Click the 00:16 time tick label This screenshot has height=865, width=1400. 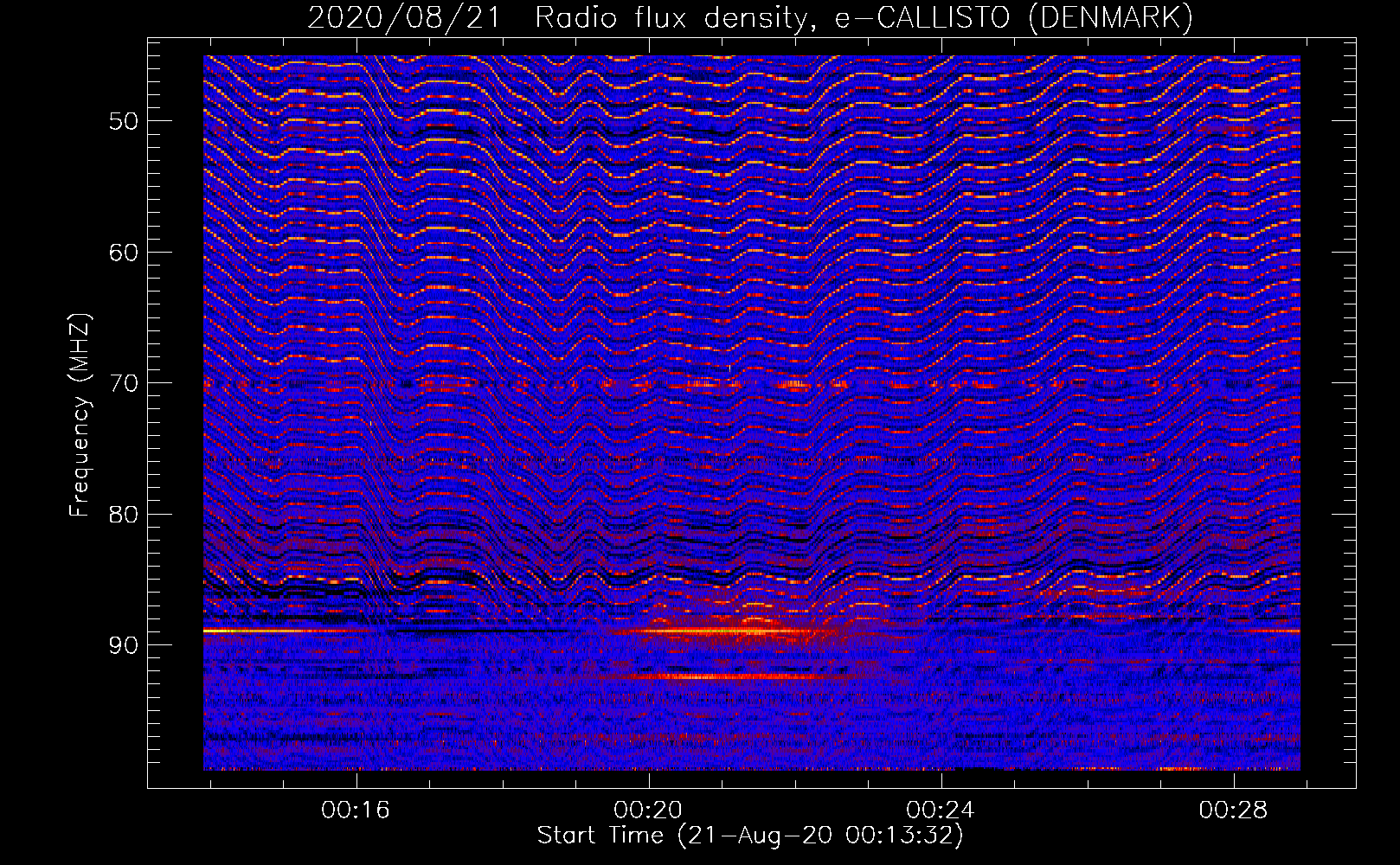356,810
